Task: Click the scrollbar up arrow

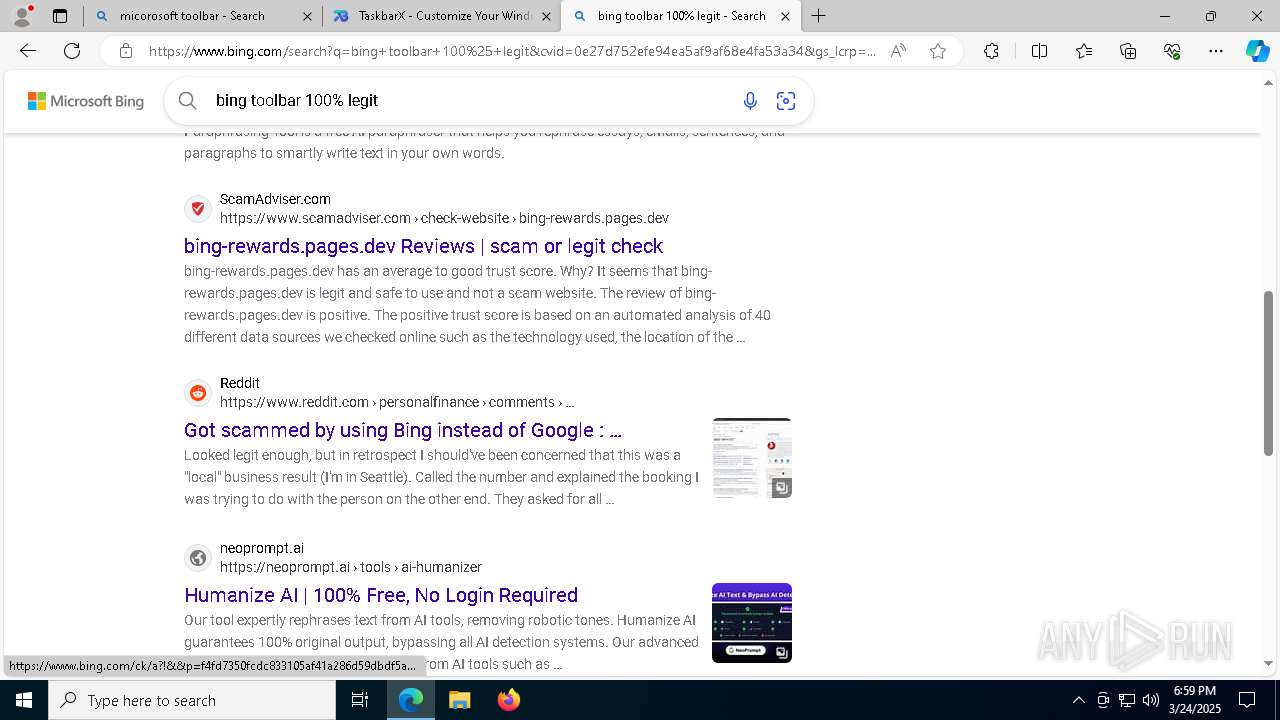Action: tap(1269, 82)
